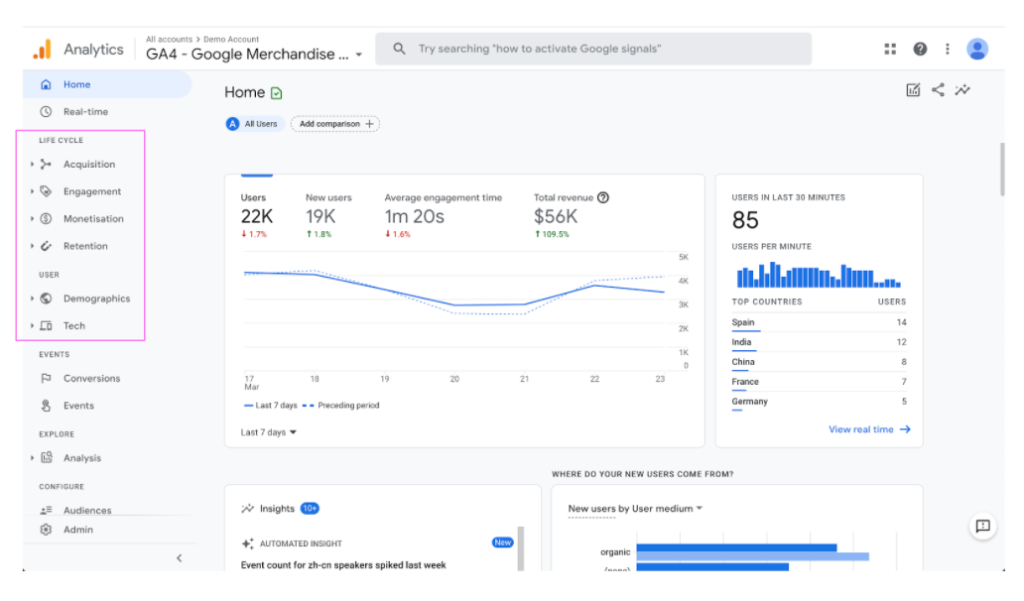This screenshot has height=601, width=1024.
Task: Click the China row in Top Countries
Action: pos(819,362)
